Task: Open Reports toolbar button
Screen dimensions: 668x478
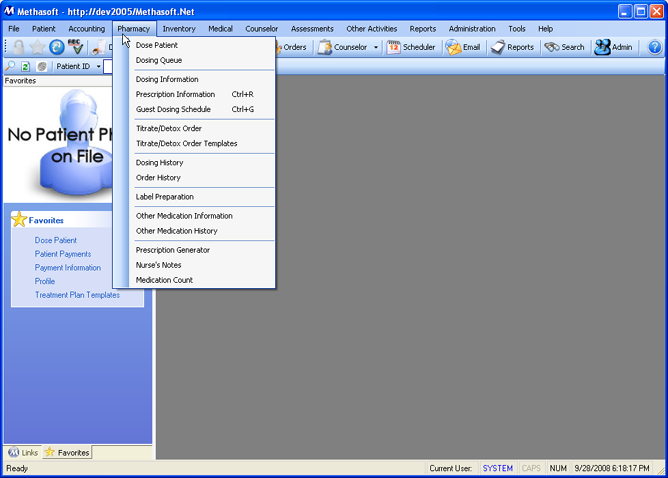Action: coord(512,47)
